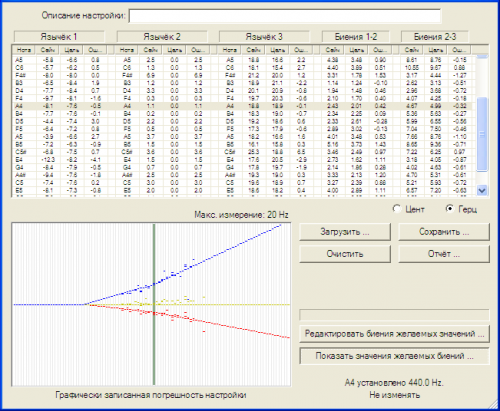Click in the Описание настройки text field

click(285, 16)
